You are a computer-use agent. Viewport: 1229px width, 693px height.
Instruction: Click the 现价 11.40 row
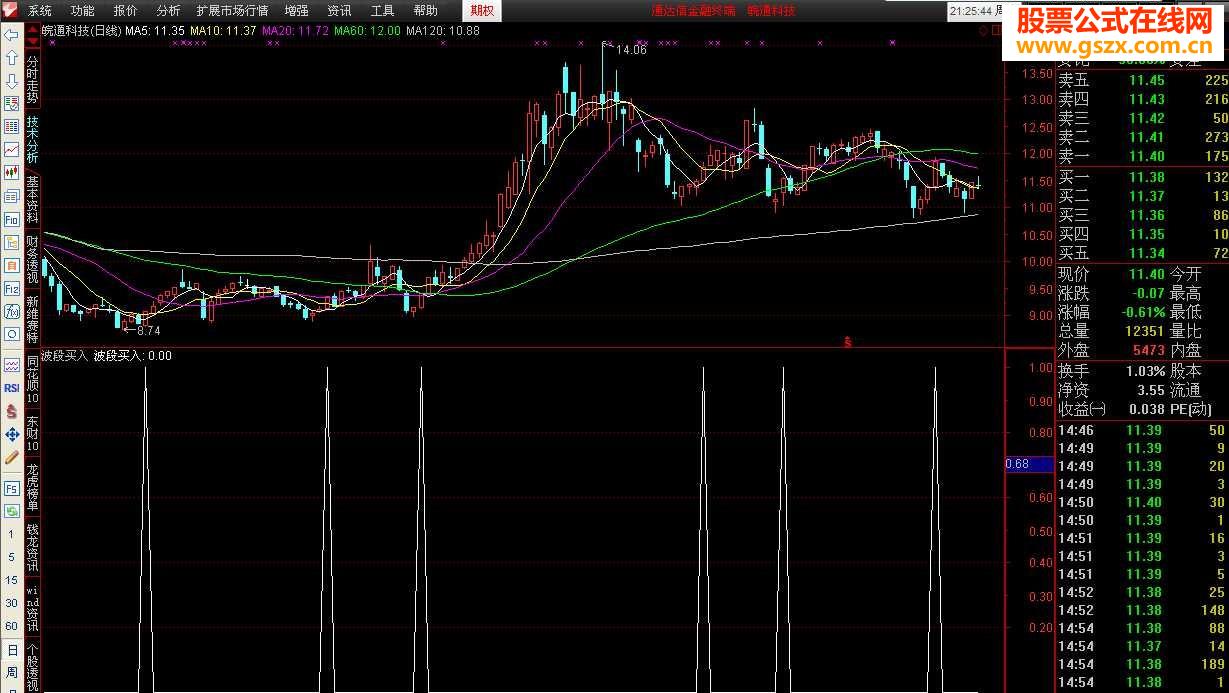[1112, 274]
